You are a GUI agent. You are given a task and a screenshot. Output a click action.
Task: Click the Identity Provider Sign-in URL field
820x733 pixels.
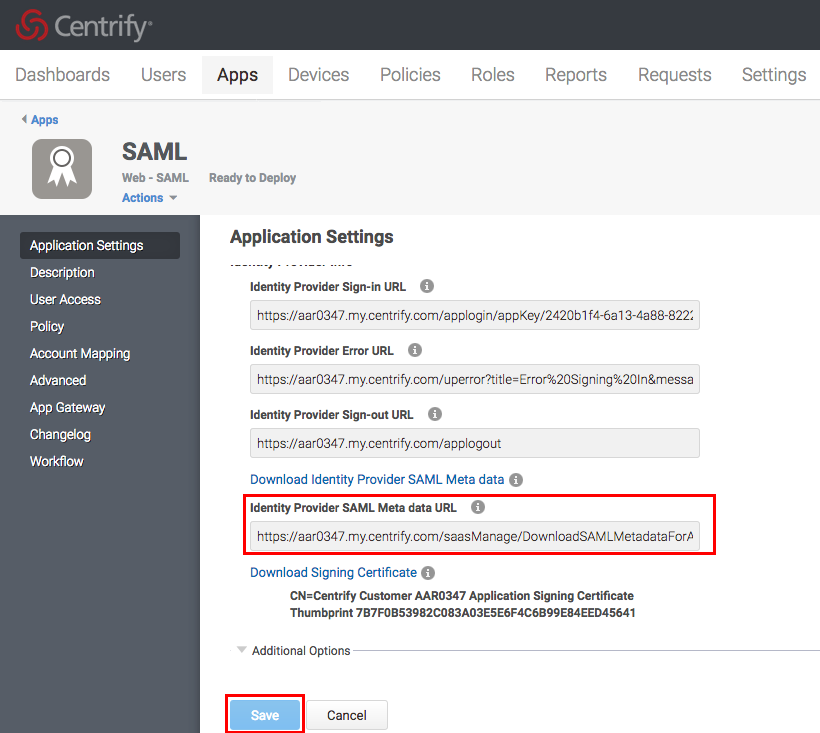pyautogui.click(x=475, y=315)
